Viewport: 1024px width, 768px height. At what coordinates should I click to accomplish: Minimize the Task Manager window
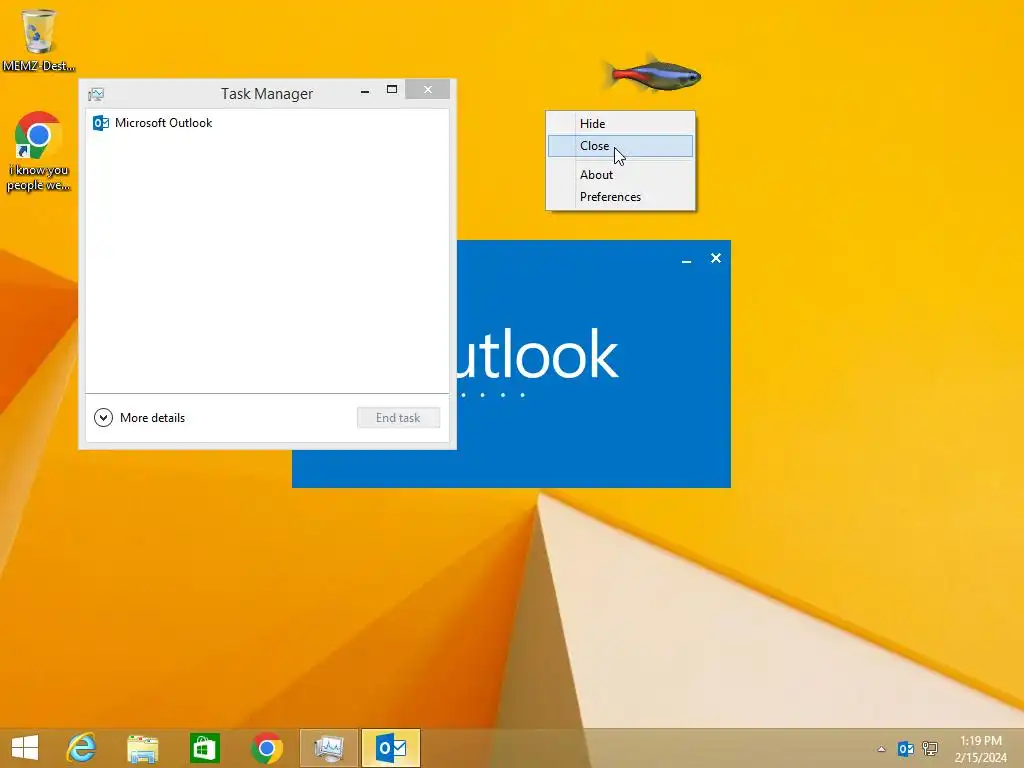365,91
